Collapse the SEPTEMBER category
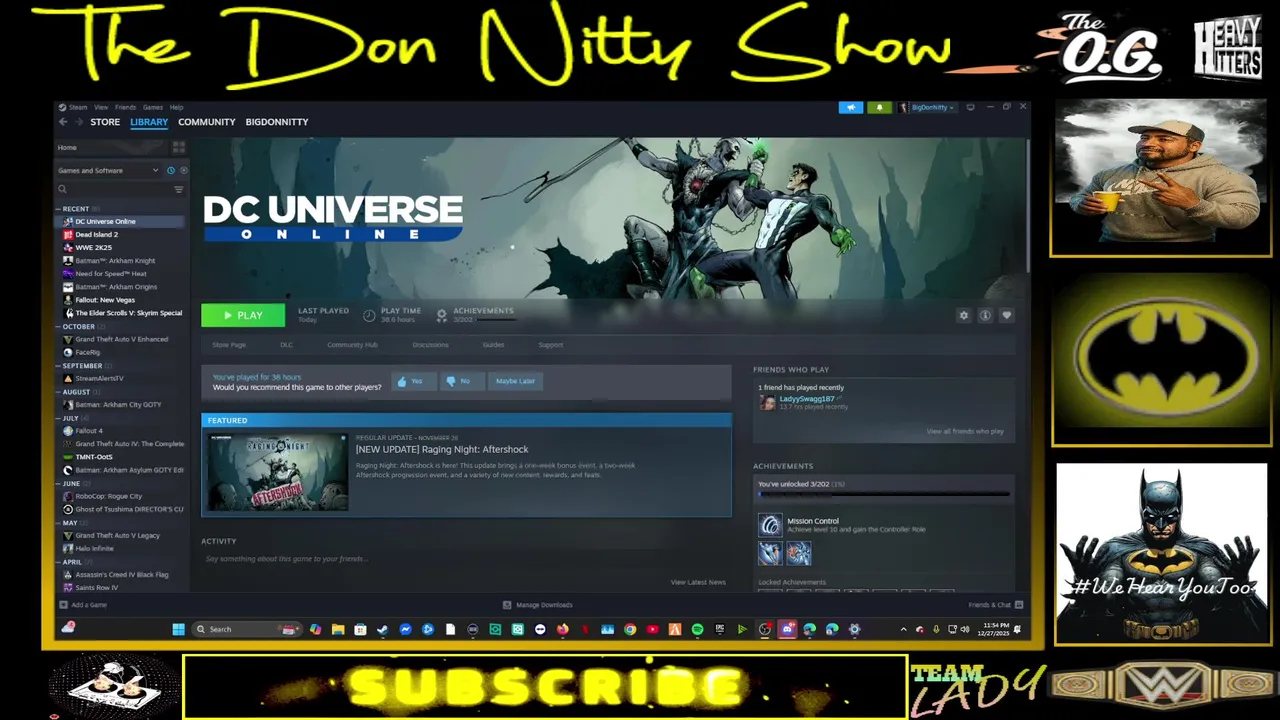The height and width of the screenshot is (720, 1280). tap(81, 366)
